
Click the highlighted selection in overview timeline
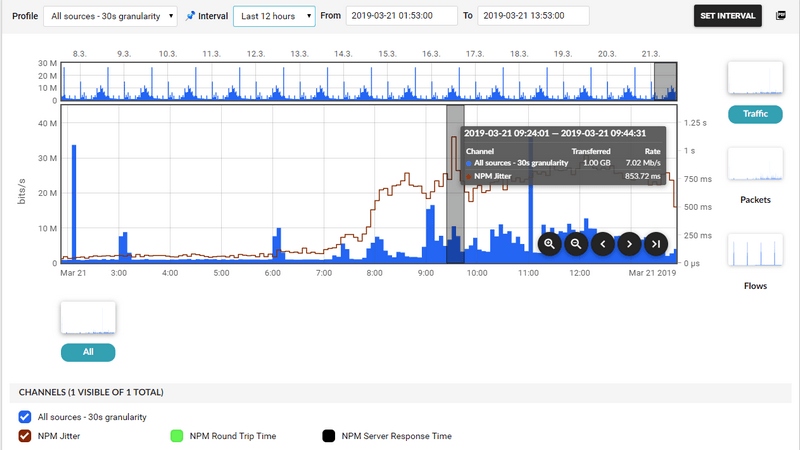[665, 82]
